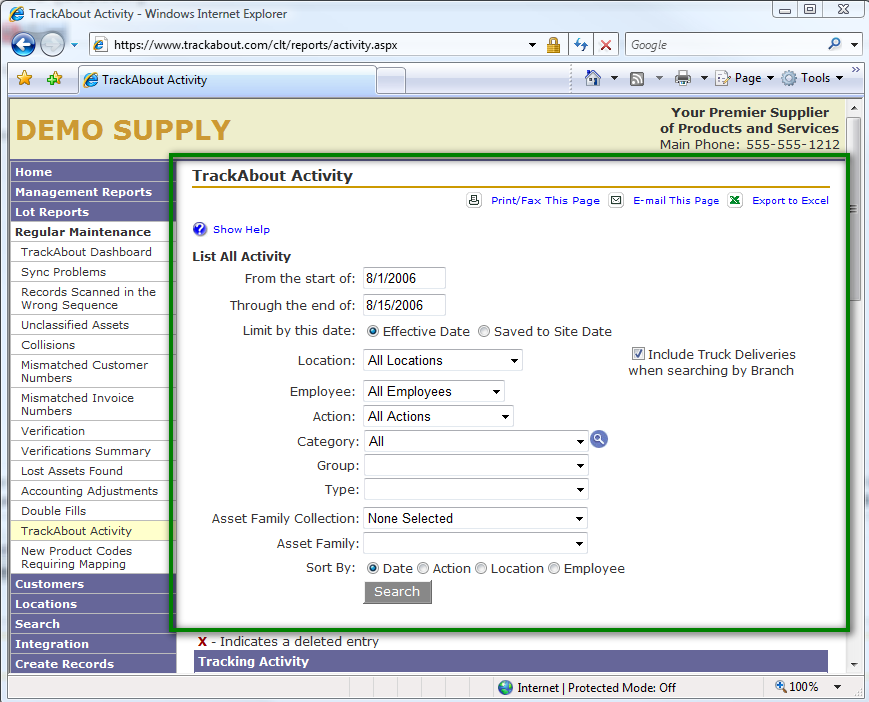This screenshot has height=702, width=869.
Task: Click the blue Show Help question icon
Action: pos(200,229)
